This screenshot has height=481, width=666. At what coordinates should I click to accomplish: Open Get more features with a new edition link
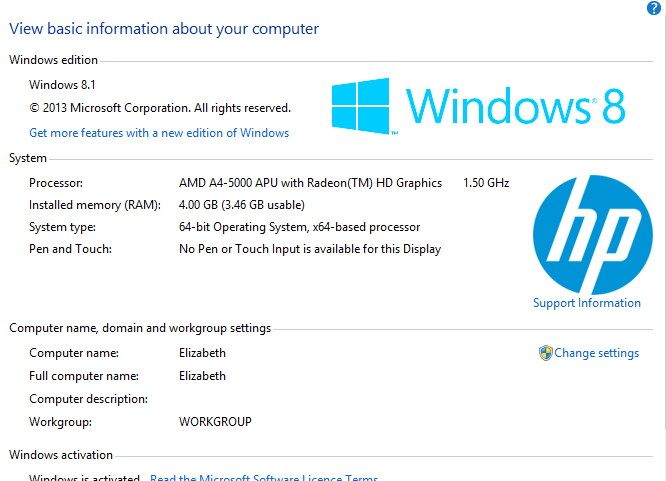pyautogui.click(x=159, y=133)
